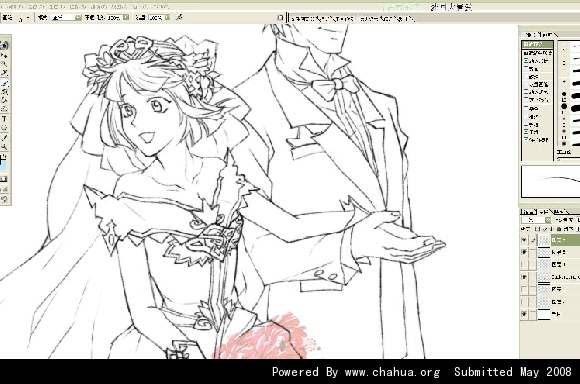Open the painting Mode dropdown in options bar
The image size is (580, 384).
click(x=66, y=17)
